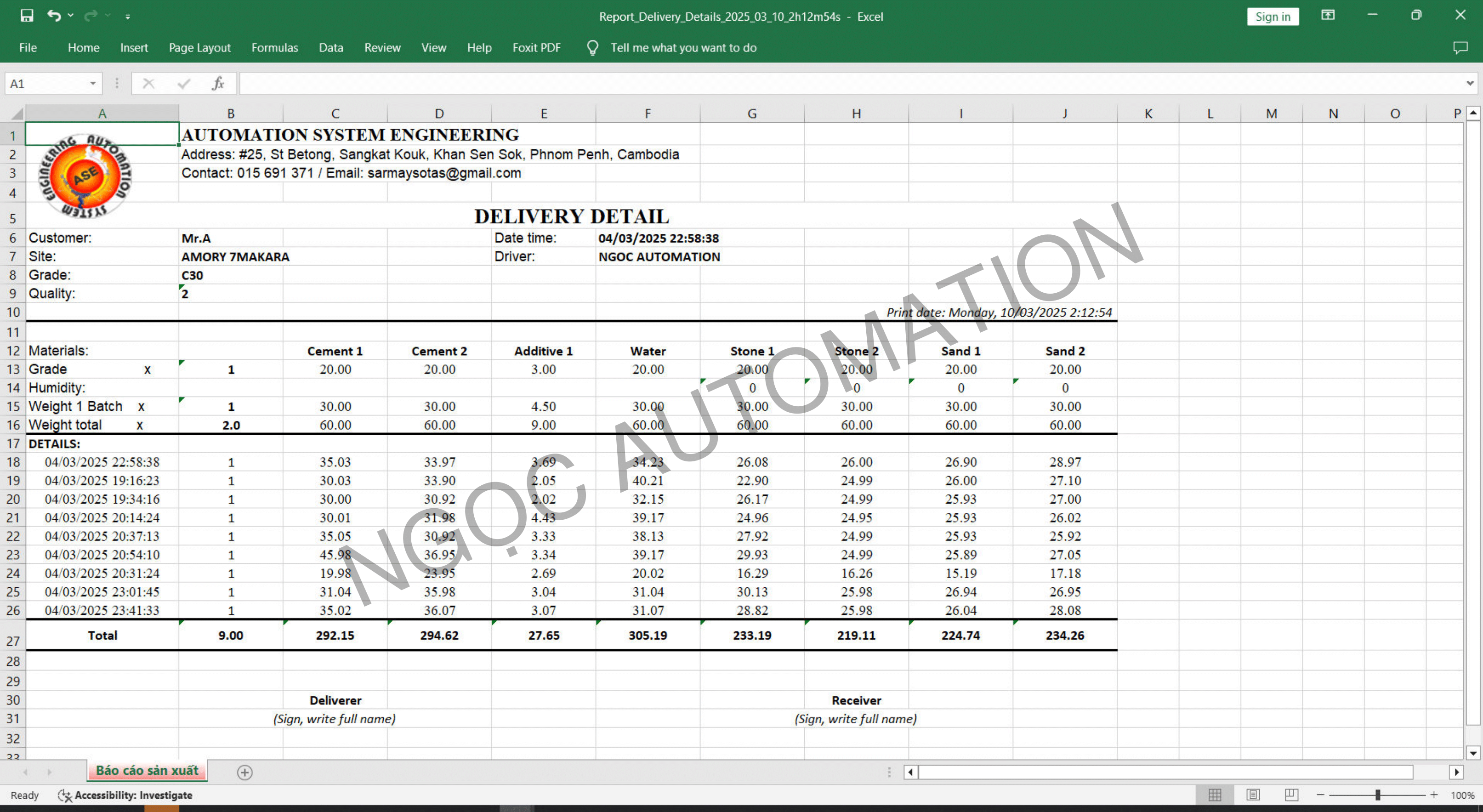Click the tab-bar split handle dots
This screenshot has height=812, width=1483.
tap(889, 772)
